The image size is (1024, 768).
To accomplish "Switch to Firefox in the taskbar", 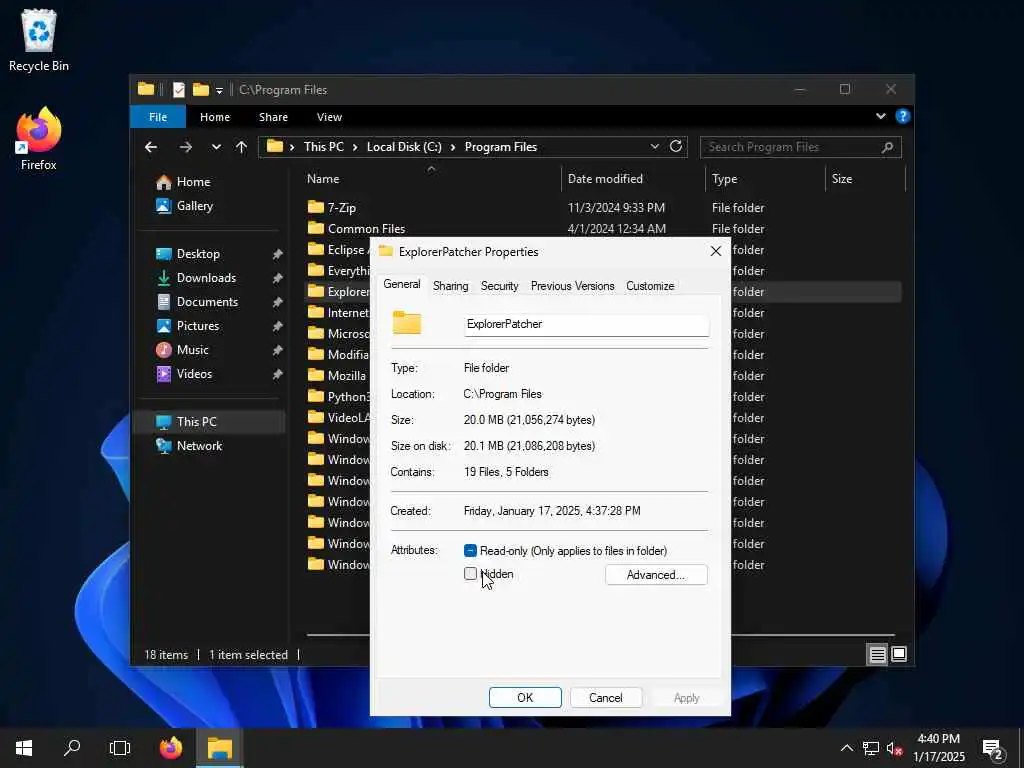I will 171,748.
